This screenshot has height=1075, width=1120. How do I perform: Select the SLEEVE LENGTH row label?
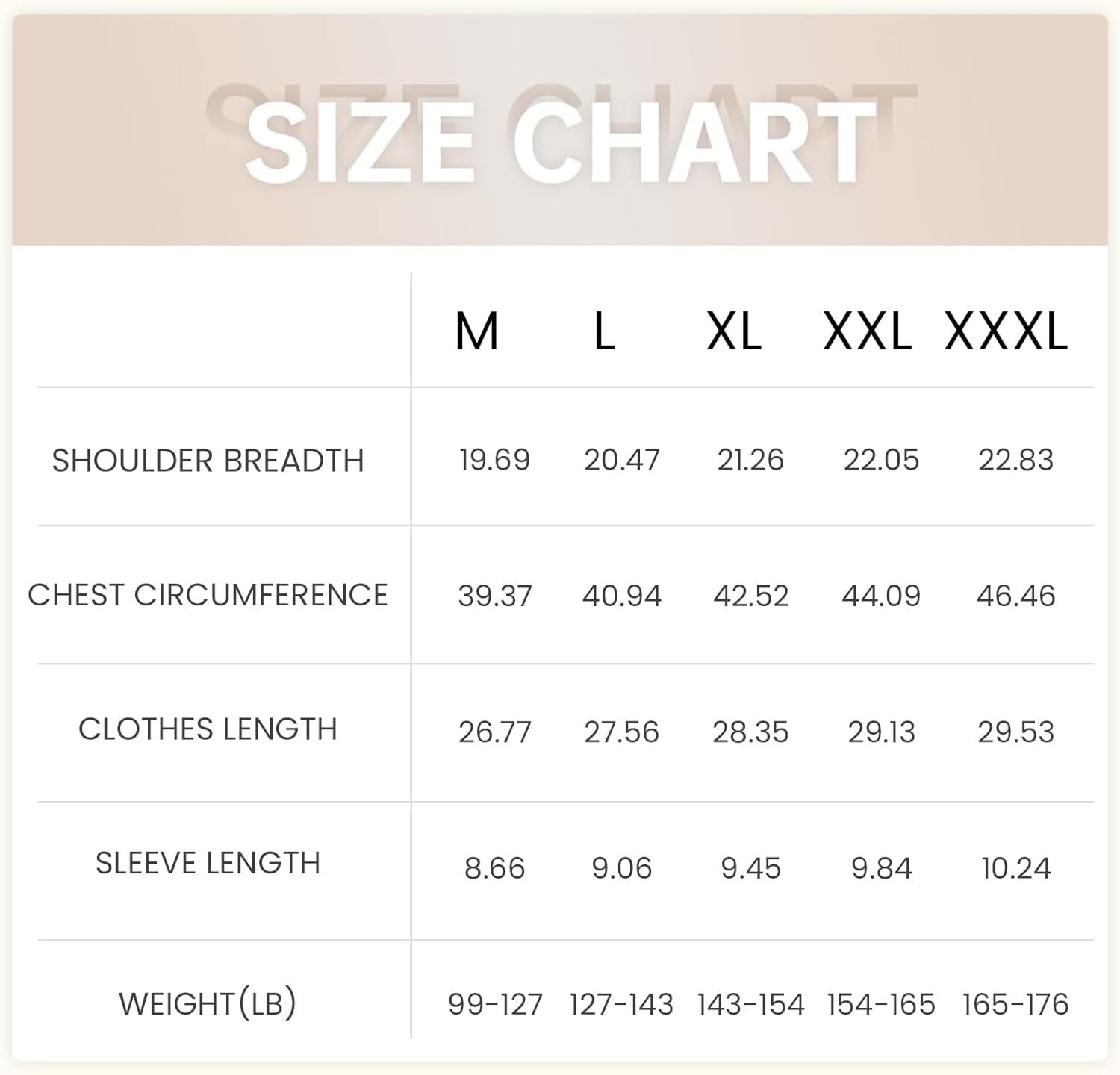click(208, 864)
